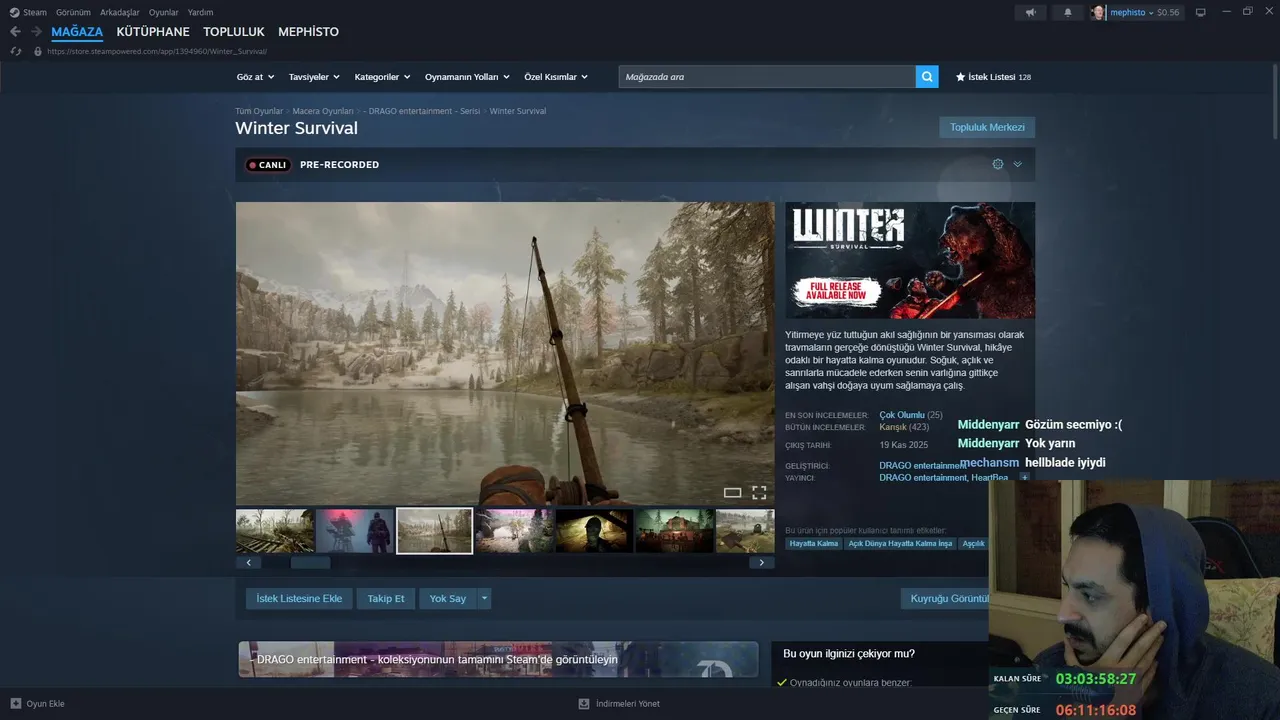Click the Topluluk Merkezi button
Screen dimensions: 1280x720
(987, 127)
